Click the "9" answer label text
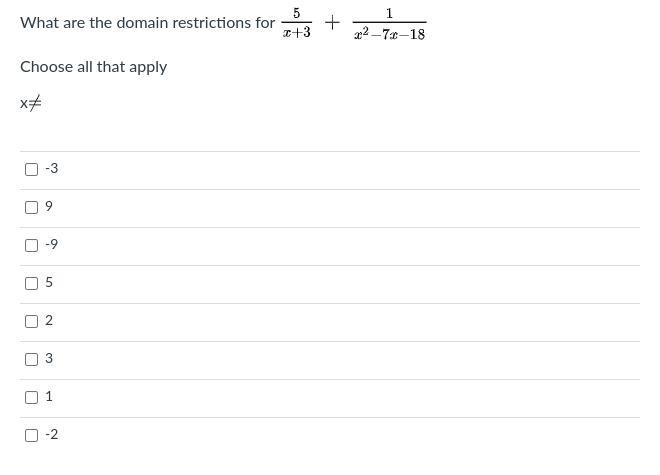This screenshot has height=475, width=660. [x=49, y=206]
